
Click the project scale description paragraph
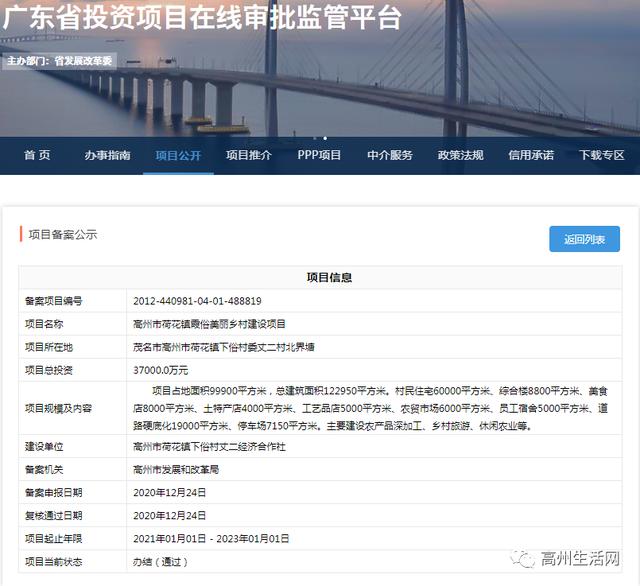pos(371,408)
